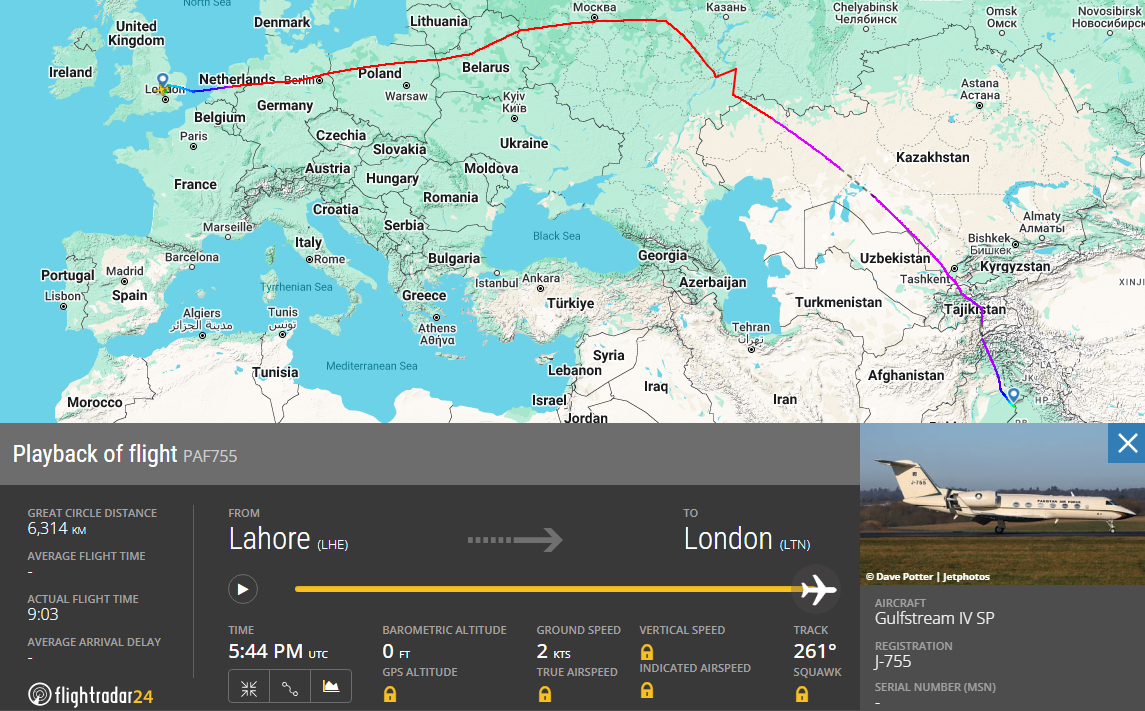Click the Mediterranean Sea label on the map
Viewport: 1145px width, 711px height.
pyautogui.click(x=372, y=366)
